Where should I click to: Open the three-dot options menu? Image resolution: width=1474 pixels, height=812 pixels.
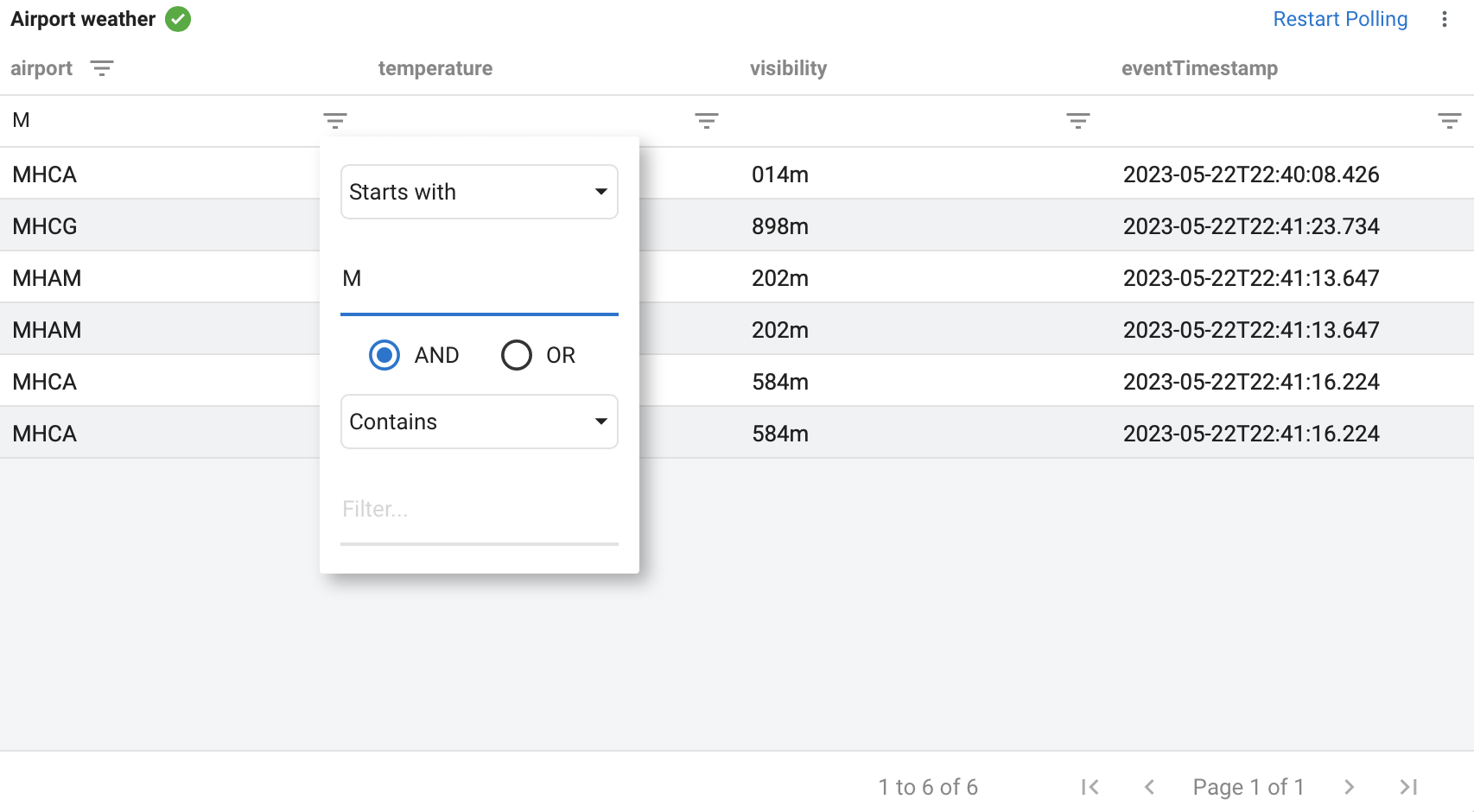tap(1444, 19)
